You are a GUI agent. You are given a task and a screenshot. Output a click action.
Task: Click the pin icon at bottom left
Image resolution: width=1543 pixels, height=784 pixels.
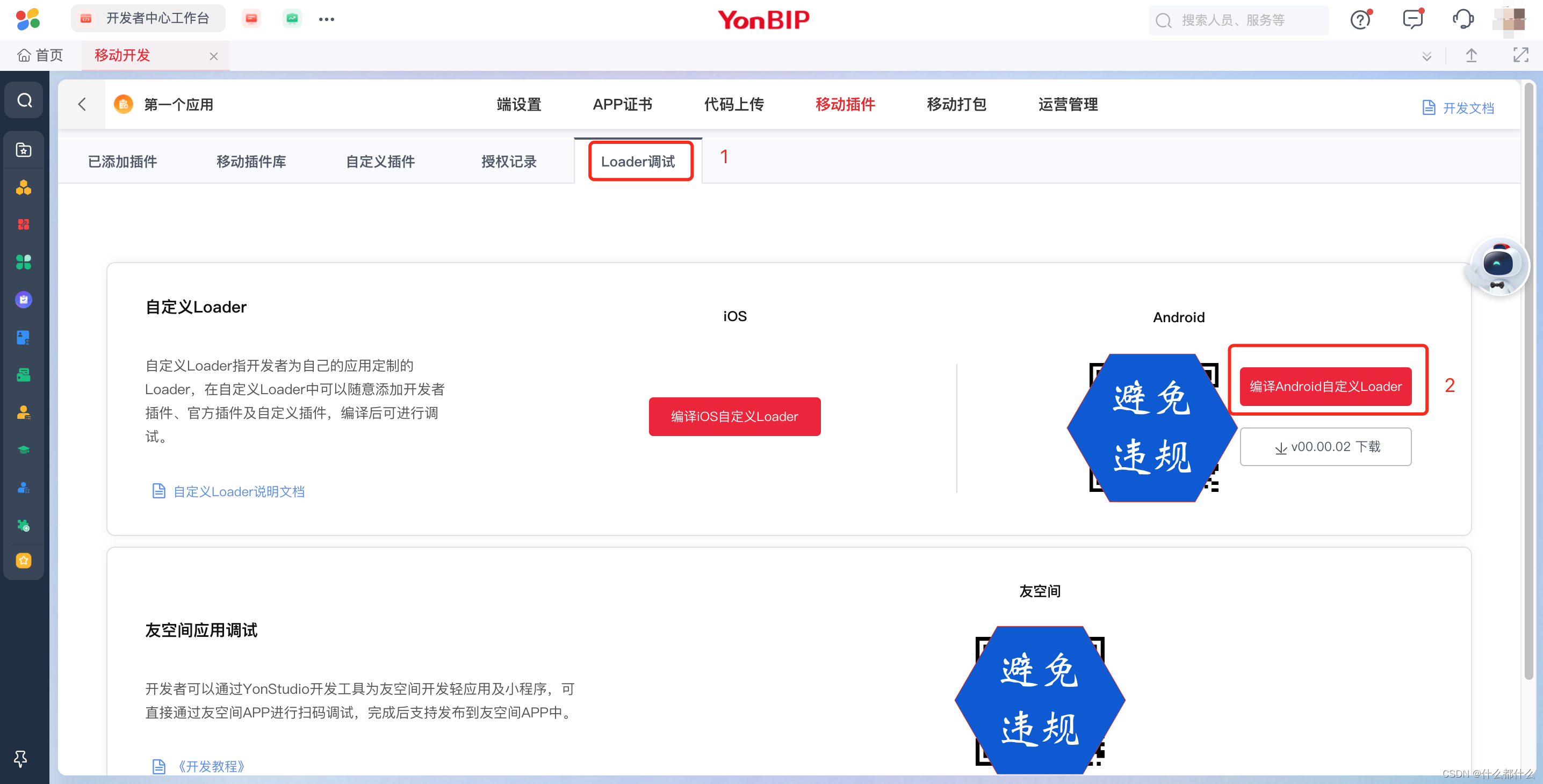tap(20, 759)
